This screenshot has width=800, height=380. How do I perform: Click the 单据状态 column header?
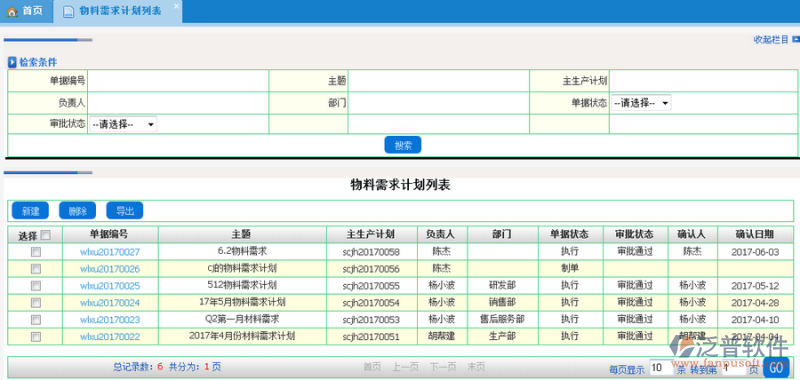570,235
